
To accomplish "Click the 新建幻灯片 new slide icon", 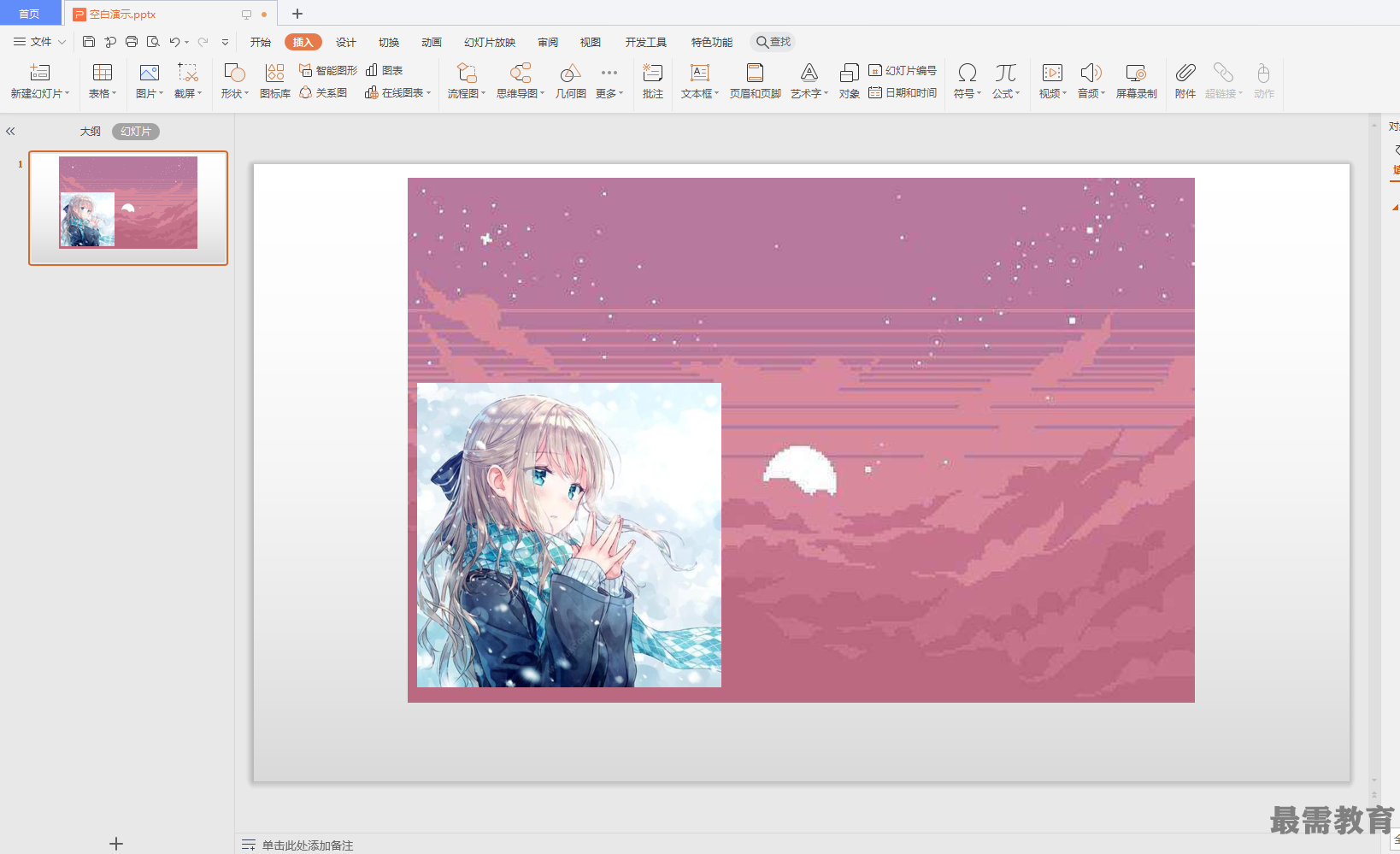I will point(39,72).
